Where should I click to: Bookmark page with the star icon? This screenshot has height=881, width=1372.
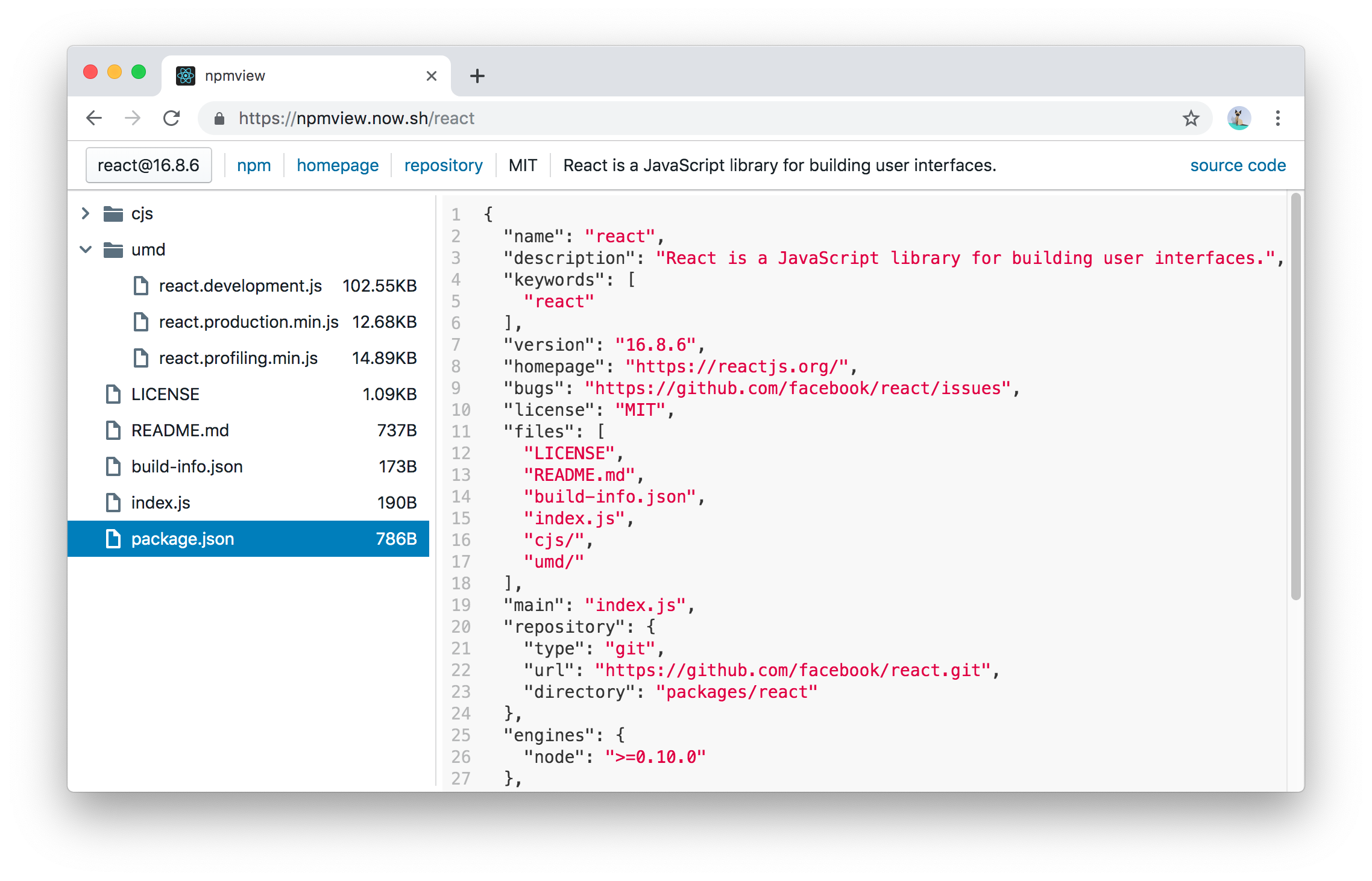pyautogui.click(x=1191, y=118)
